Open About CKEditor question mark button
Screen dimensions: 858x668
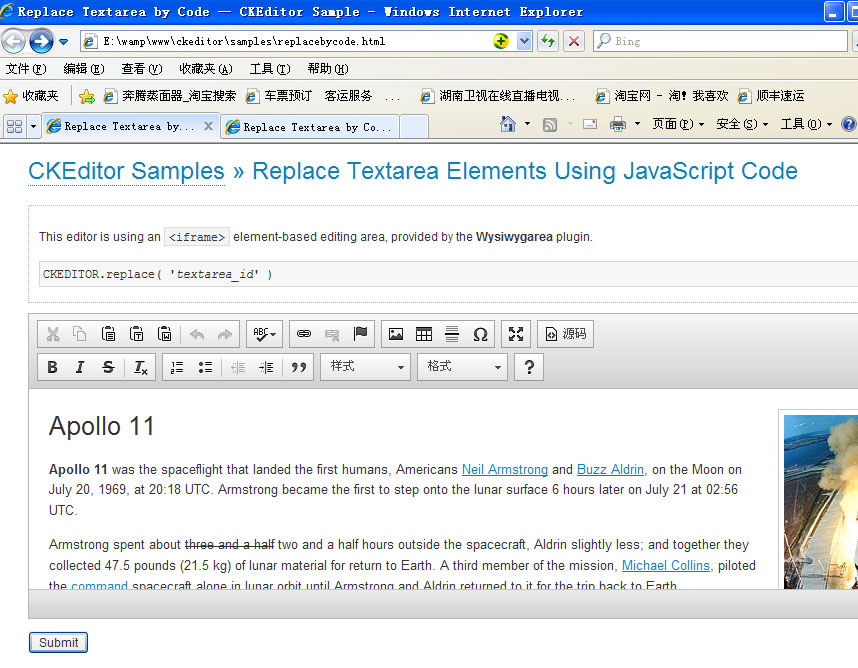click(x=529, y=367)
